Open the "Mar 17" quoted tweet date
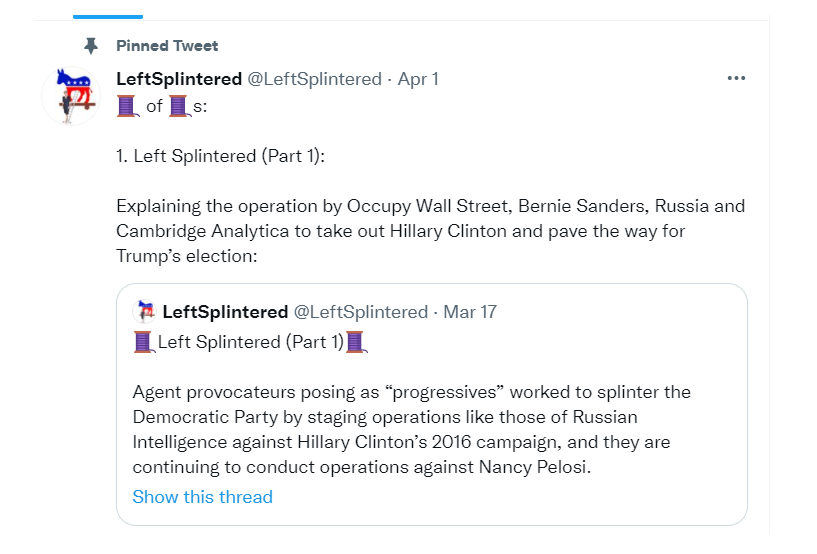Viewport: 817px width, 554px height. click(x=470, y=312)
